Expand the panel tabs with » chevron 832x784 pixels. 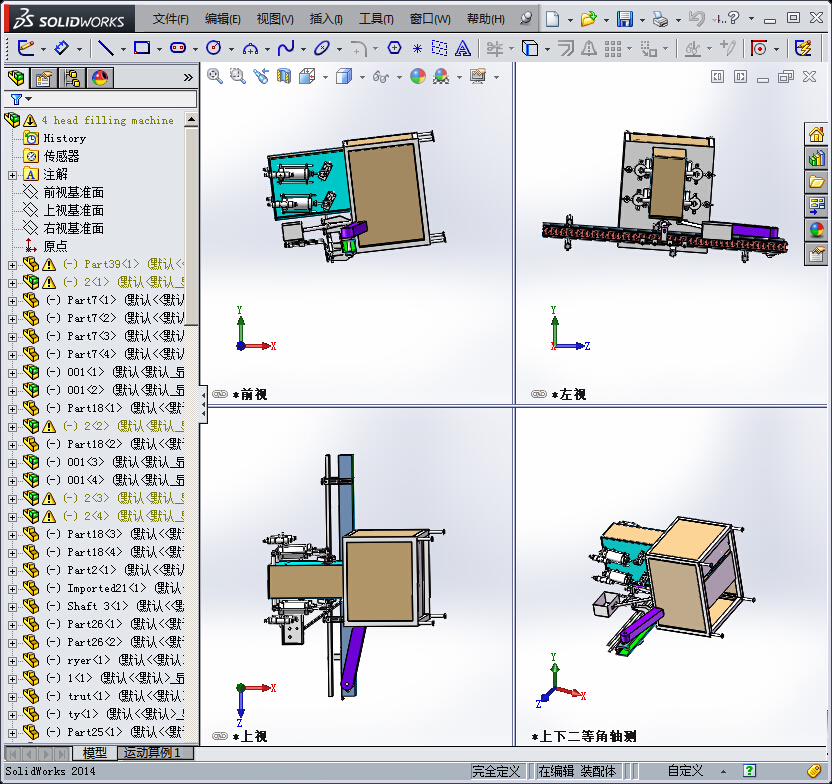[188, 77]
